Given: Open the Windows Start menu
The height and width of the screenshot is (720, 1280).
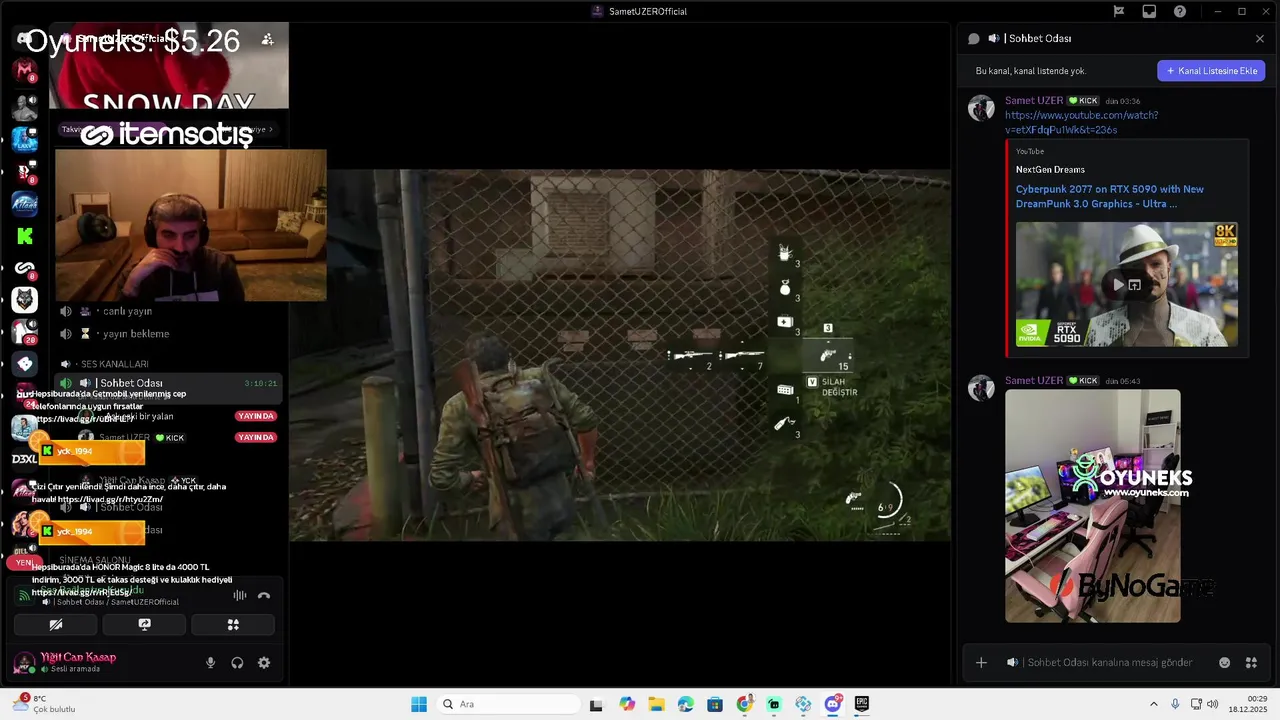Looking at the screenshot, I should [419, 704].
